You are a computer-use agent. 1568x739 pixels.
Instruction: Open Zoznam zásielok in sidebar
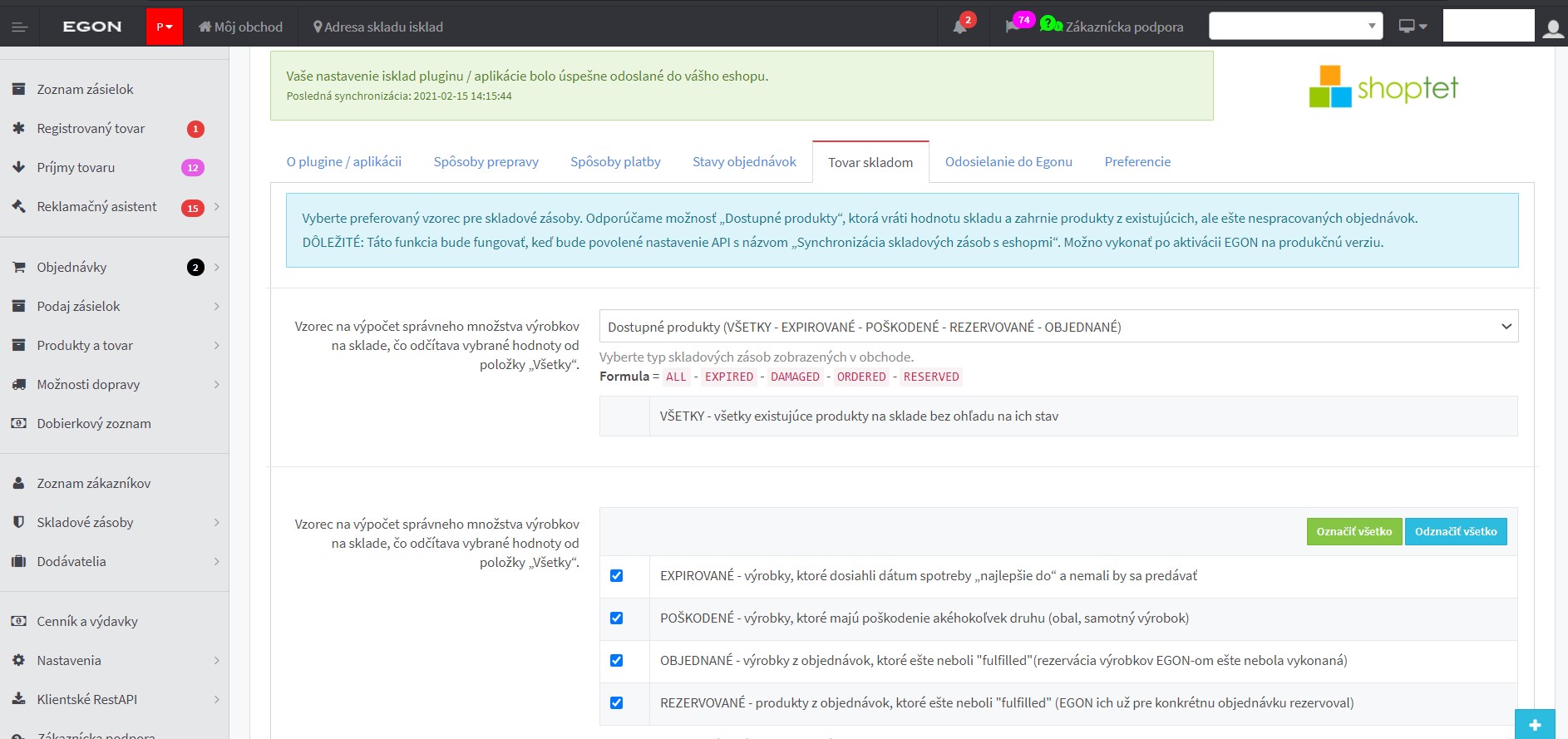[85, 89]
